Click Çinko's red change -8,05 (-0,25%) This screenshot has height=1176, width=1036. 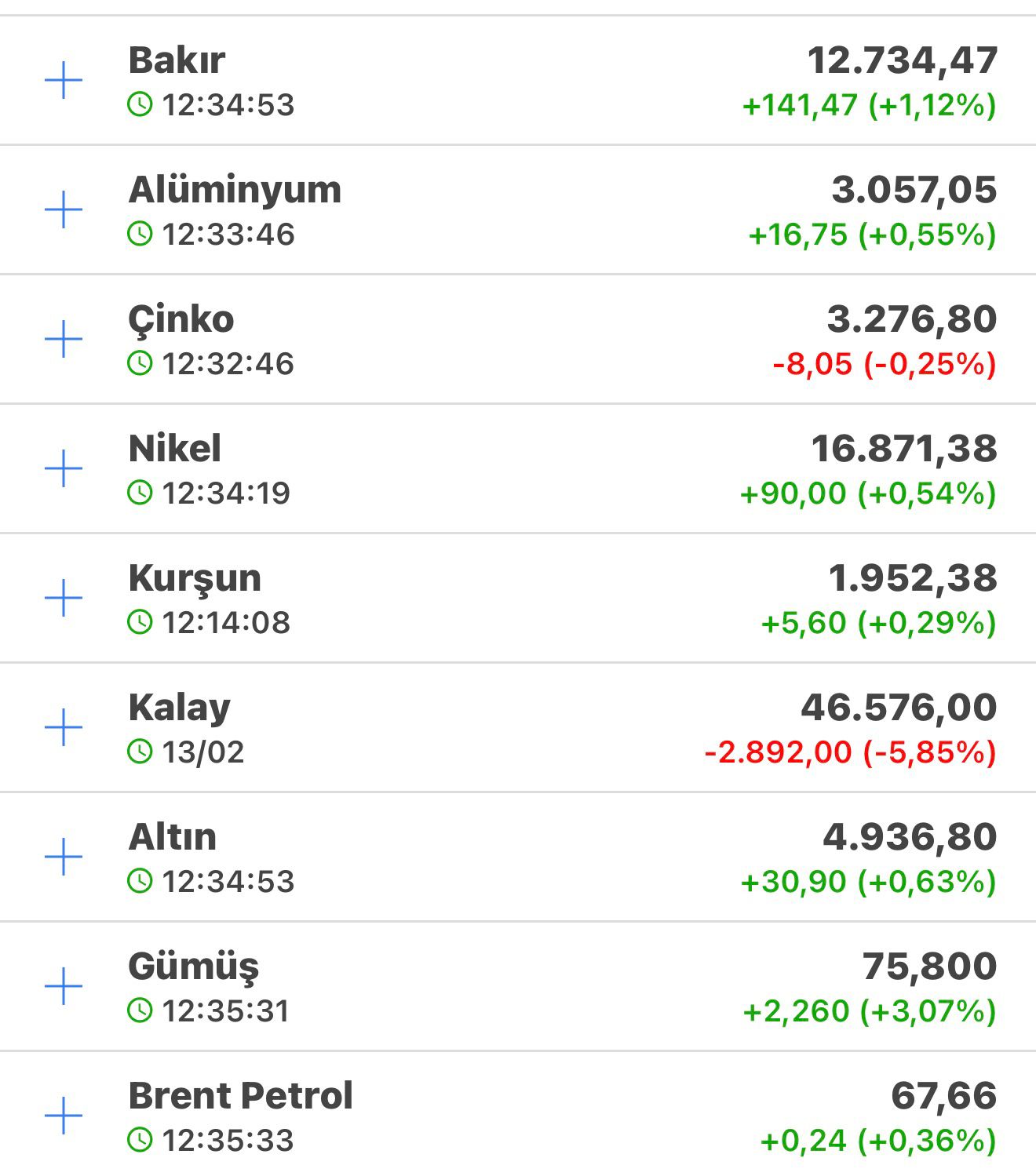(884, 363)
